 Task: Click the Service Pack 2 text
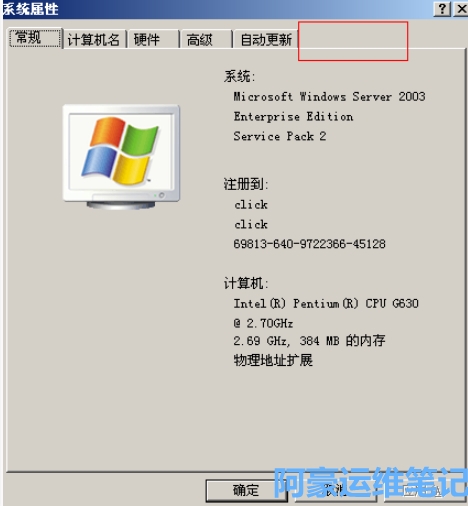click(280, 136)
